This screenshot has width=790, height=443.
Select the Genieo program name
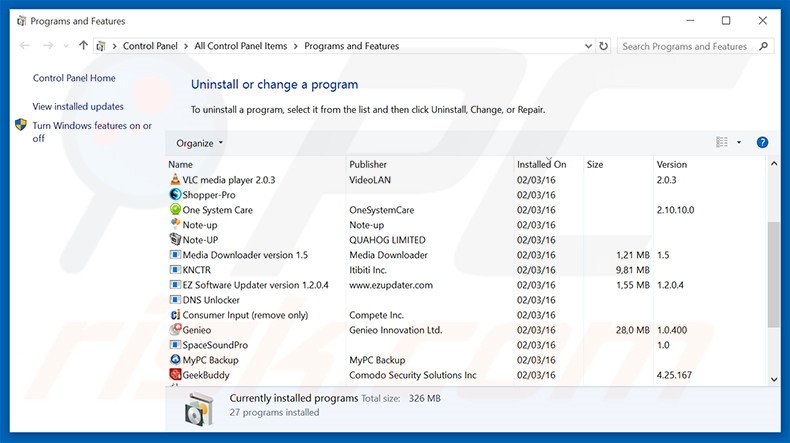click(196, 330)
